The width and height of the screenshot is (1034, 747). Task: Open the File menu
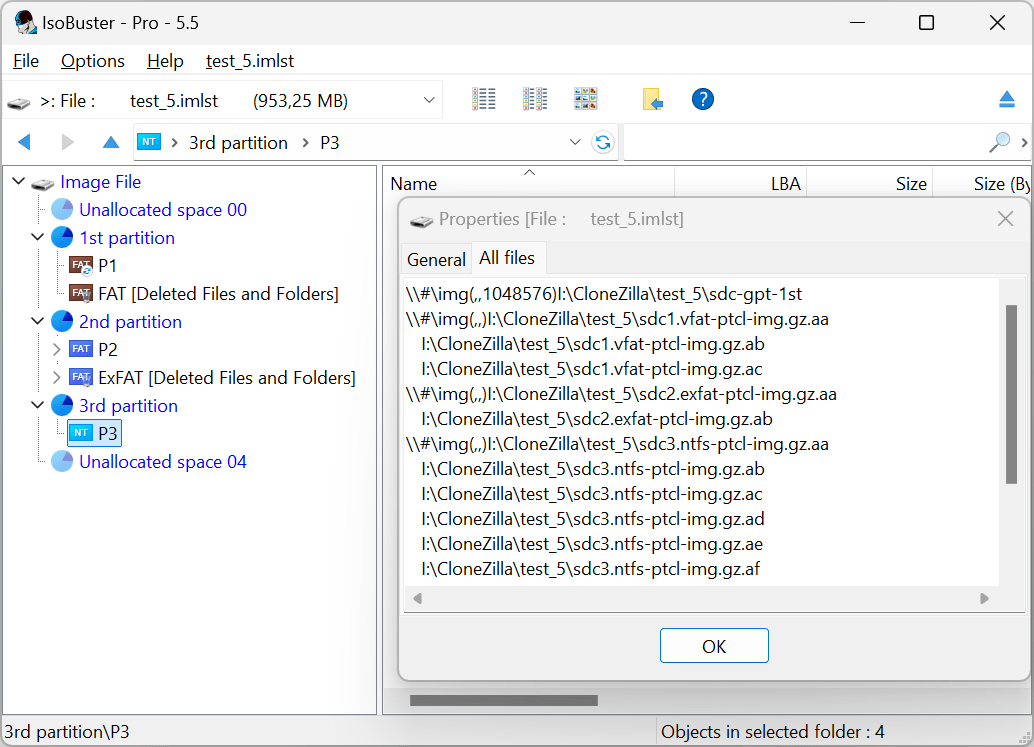[x=26, y=61]
